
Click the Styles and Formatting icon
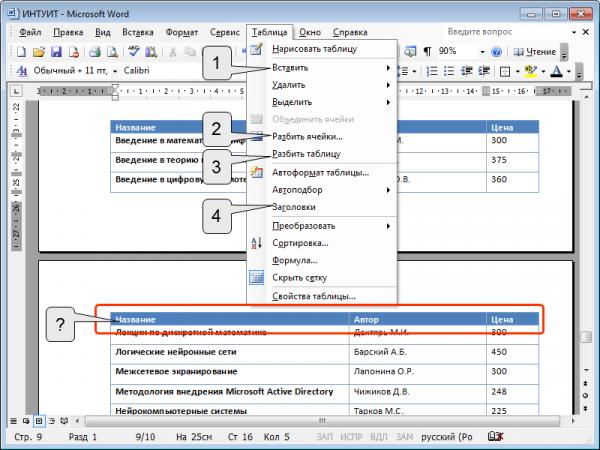coord(22,71)
